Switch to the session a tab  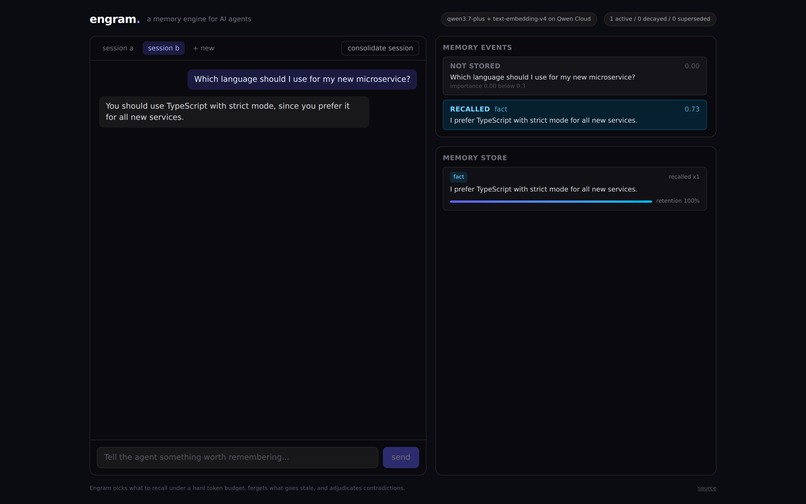(x=117, y=48)
